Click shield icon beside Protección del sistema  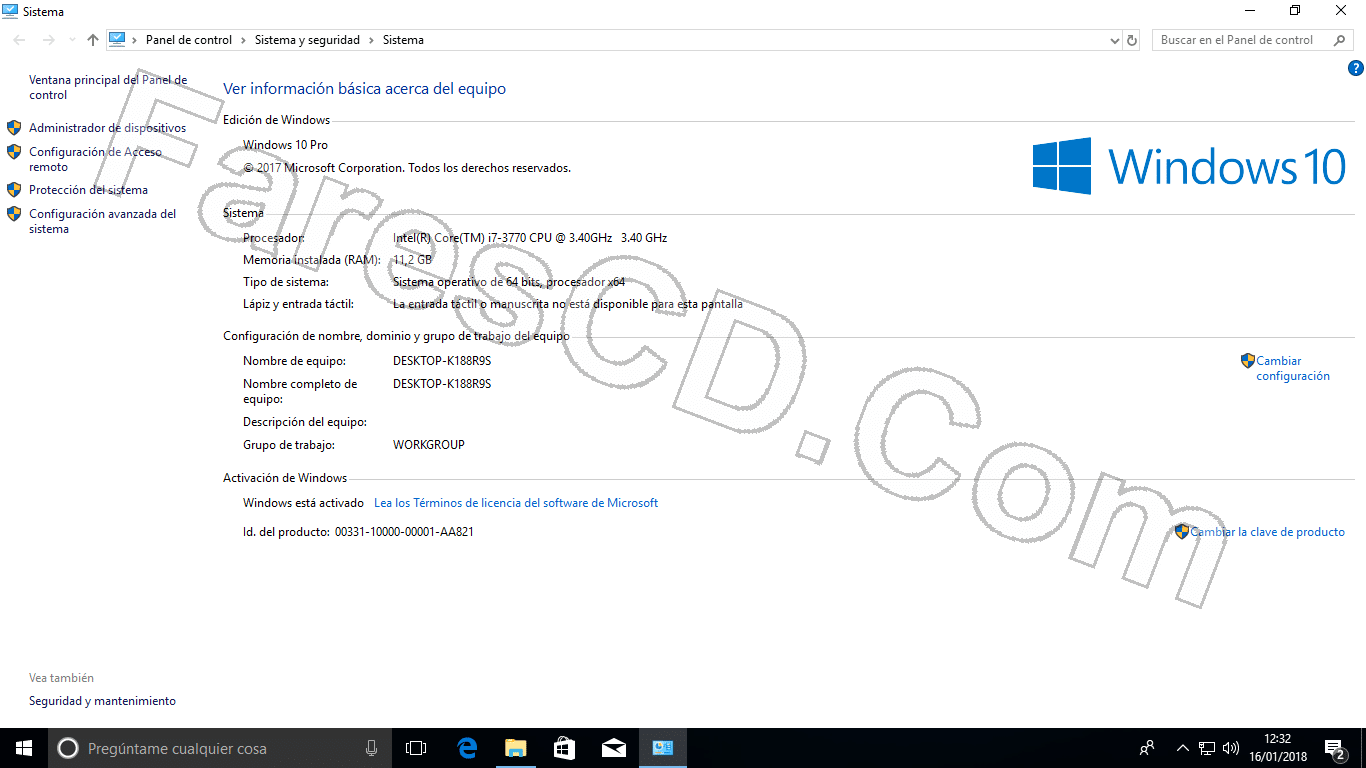tap(14, 190)
